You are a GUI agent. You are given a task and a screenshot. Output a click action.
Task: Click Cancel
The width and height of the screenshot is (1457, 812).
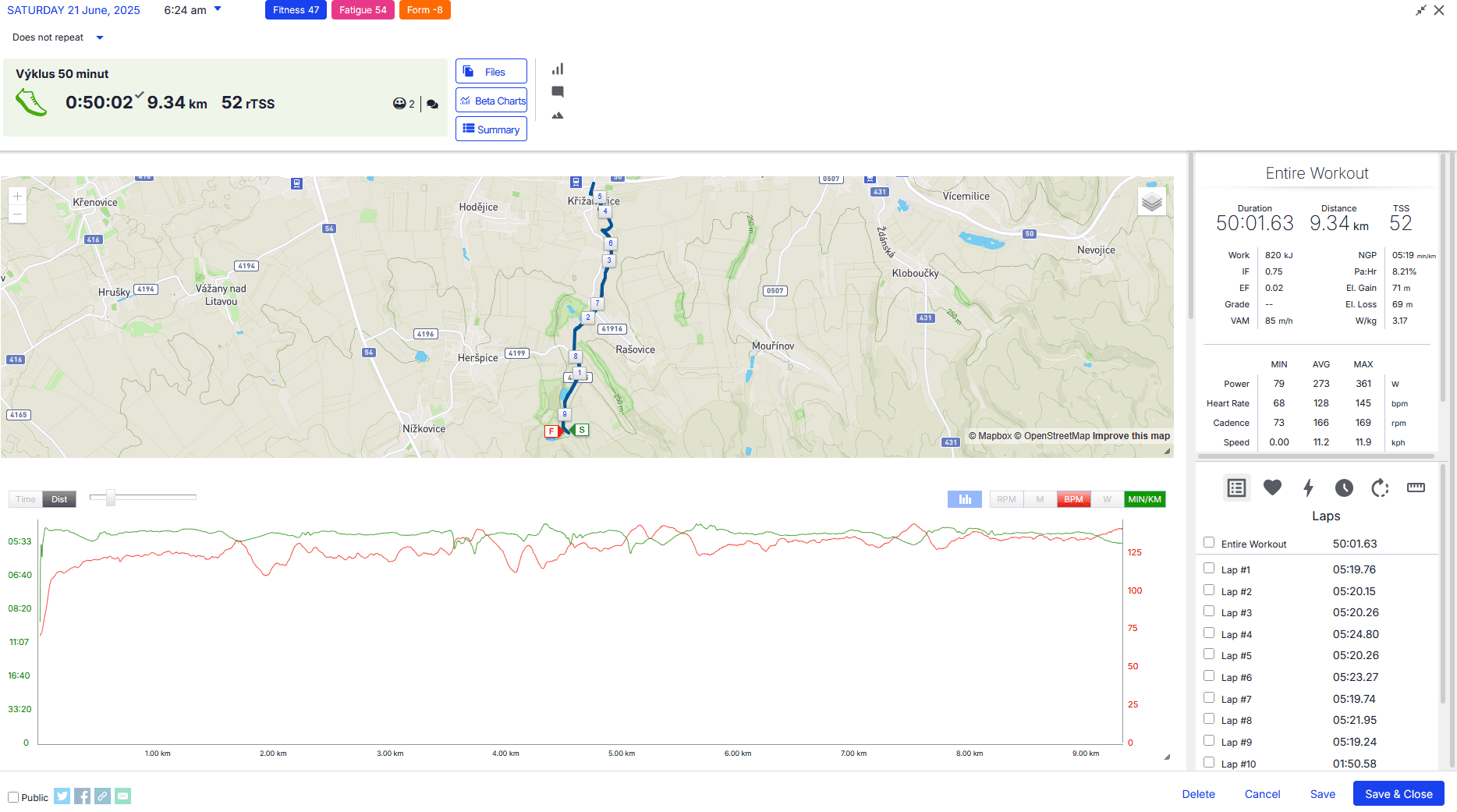click(x=1262, y=794)
